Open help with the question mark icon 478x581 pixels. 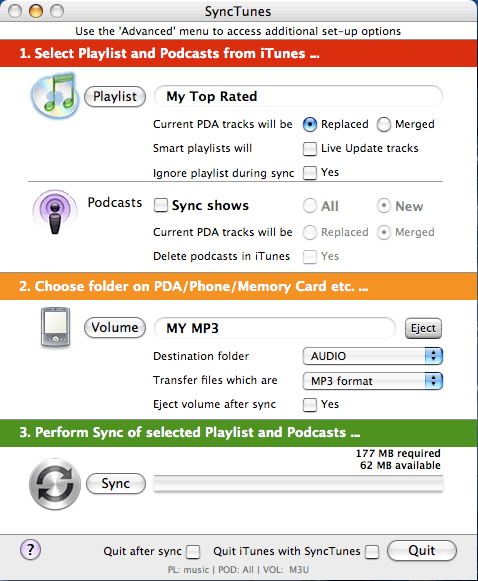(x=30, y=550)
